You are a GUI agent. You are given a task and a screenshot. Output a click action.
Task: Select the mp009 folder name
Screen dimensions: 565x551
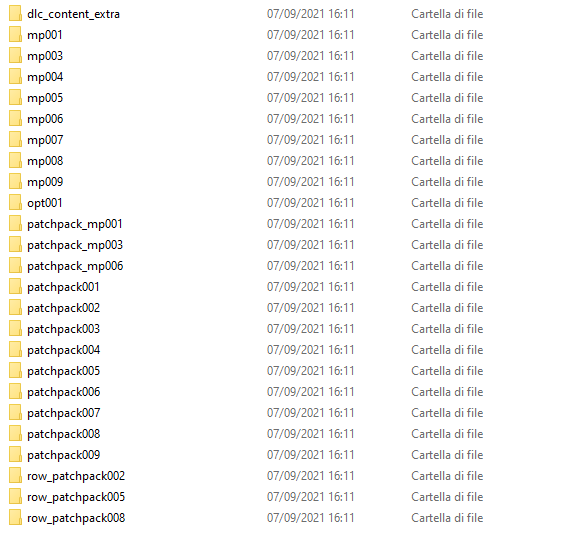click(x=45, y=182)
